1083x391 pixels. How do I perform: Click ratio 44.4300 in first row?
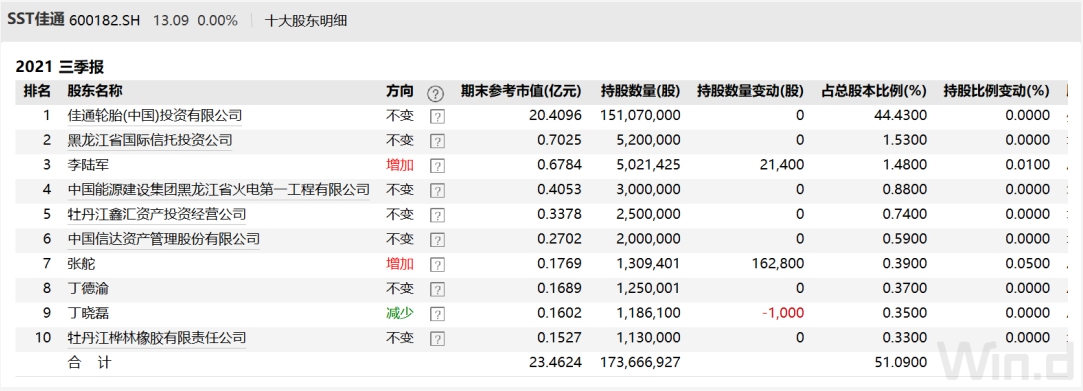pos(901,115)
